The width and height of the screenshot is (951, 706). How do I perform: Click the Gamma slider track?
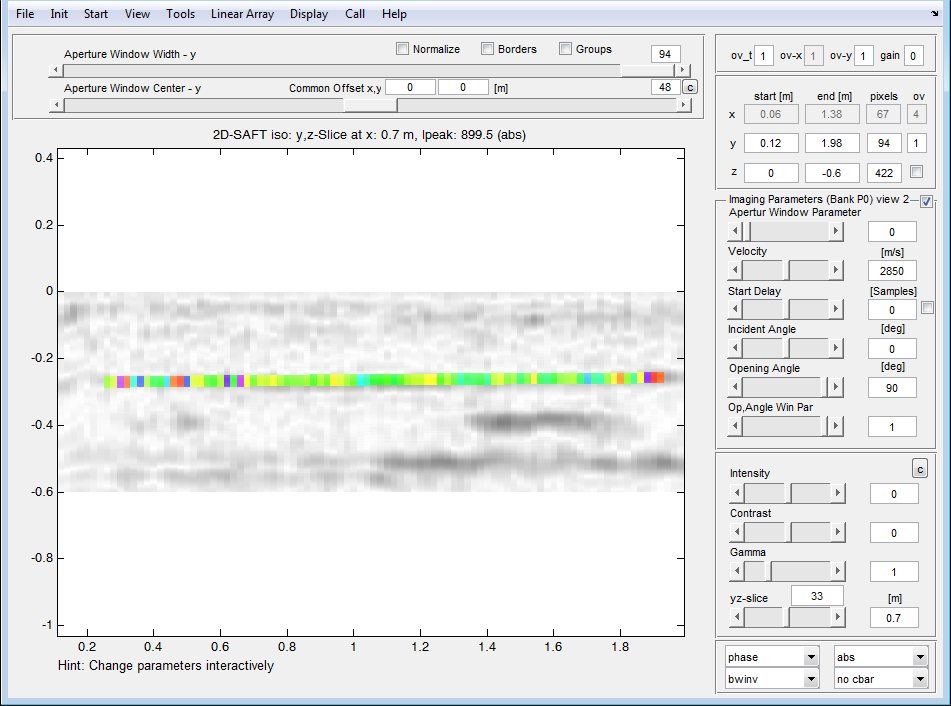[x=787, y=571]
